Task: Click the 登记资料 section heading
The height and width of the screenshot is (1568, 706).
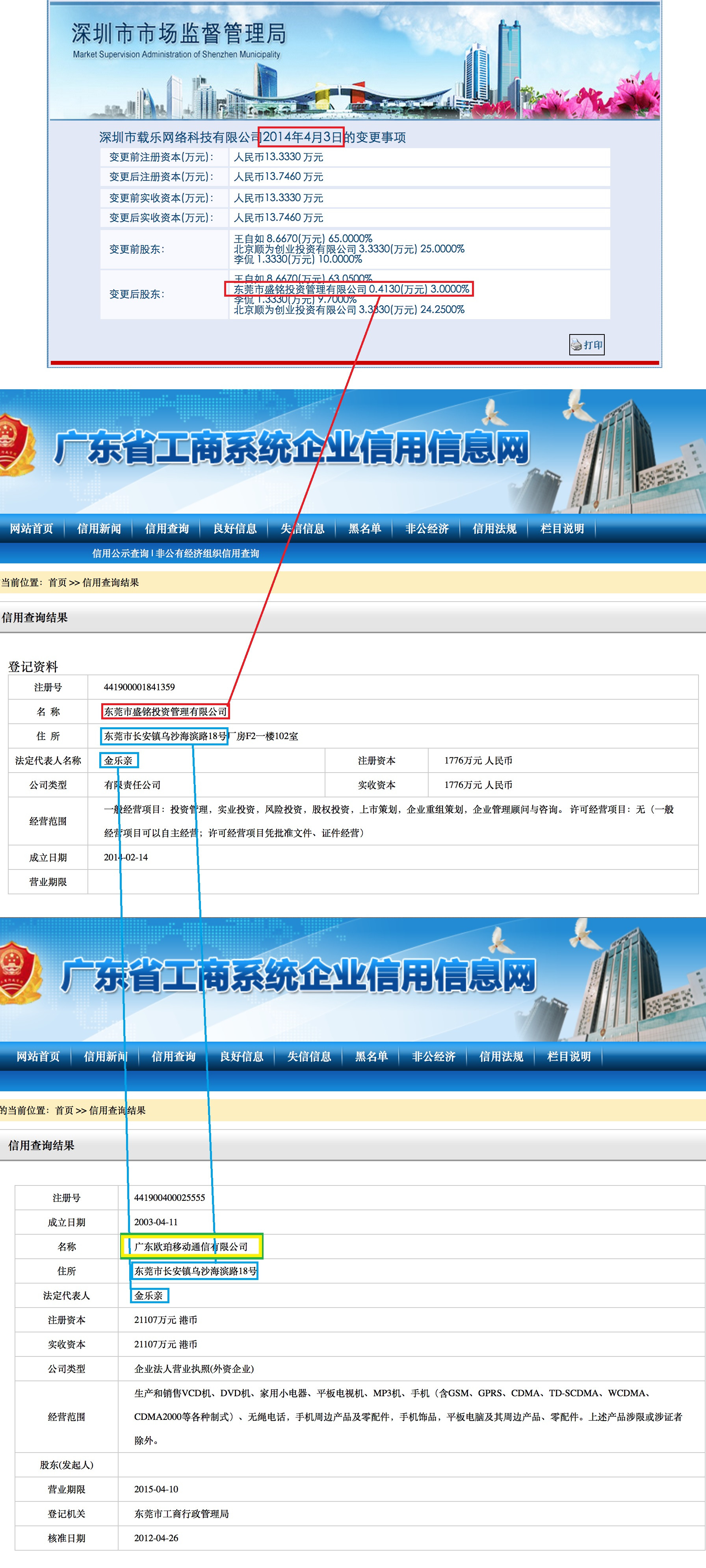Action: tap(33, 667)
